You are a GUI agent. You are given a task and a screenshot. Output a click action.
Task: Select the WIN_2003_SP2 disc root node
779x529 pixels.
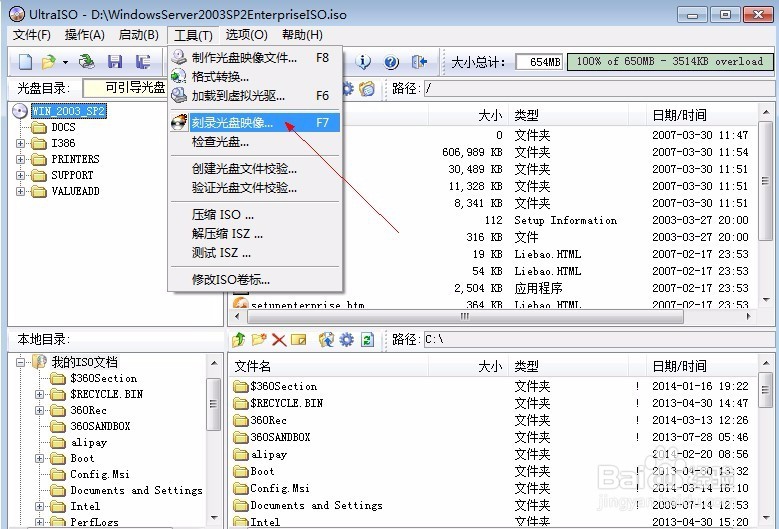click(69, 111)
